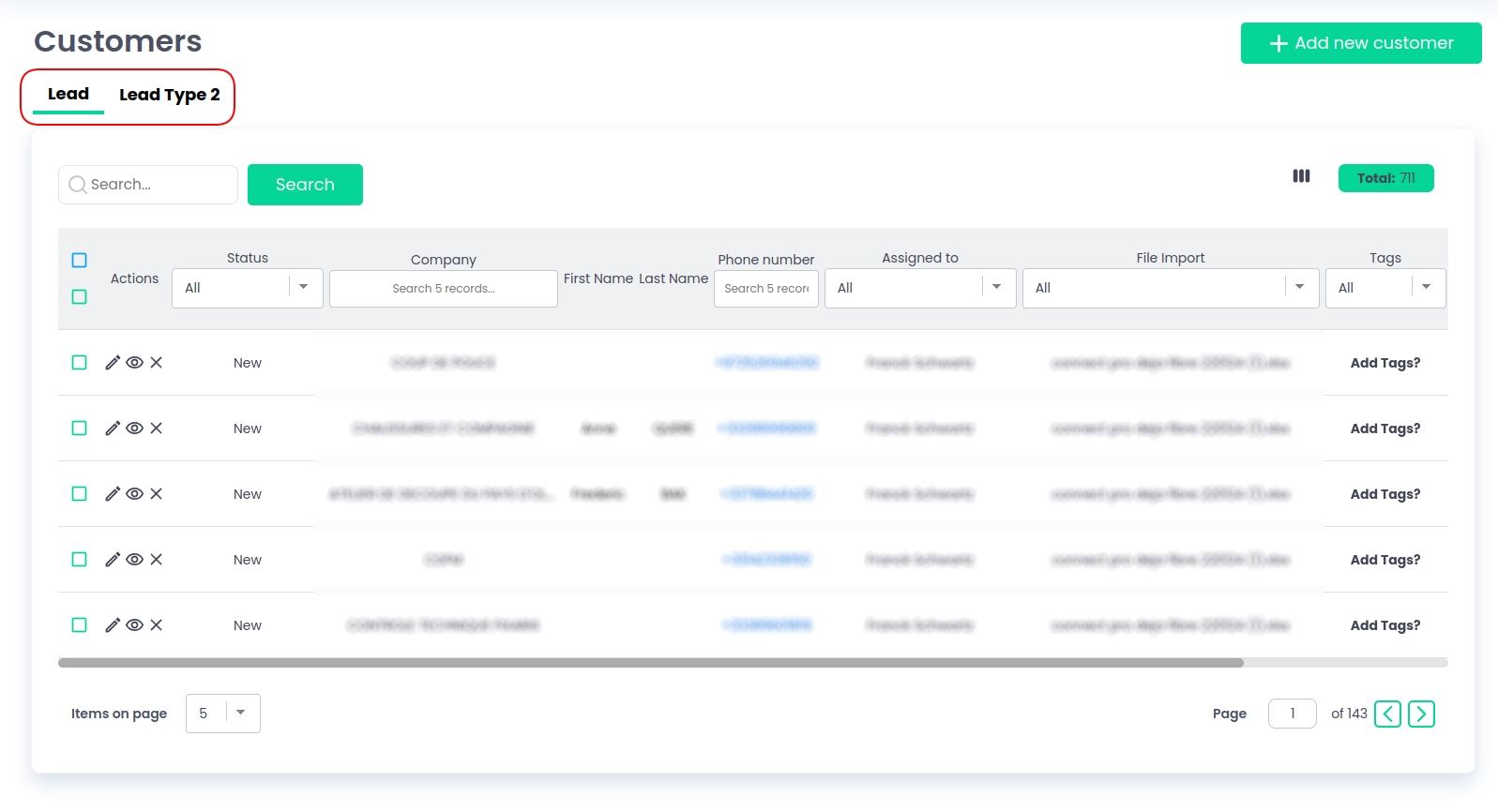Switch to the Lead Type 2 tab

tap(169, 95)
